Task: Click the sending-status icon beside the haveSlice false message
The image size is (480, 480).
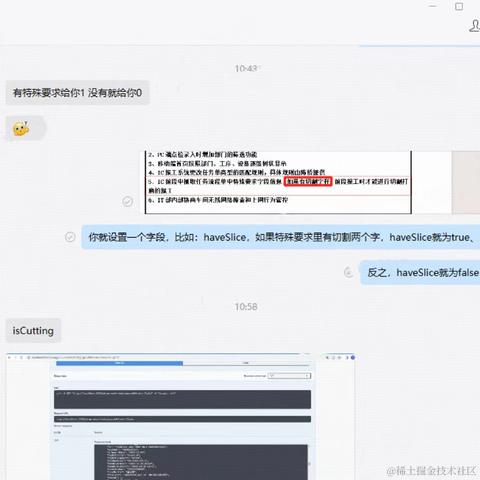Action: click(x=349, y=273)
